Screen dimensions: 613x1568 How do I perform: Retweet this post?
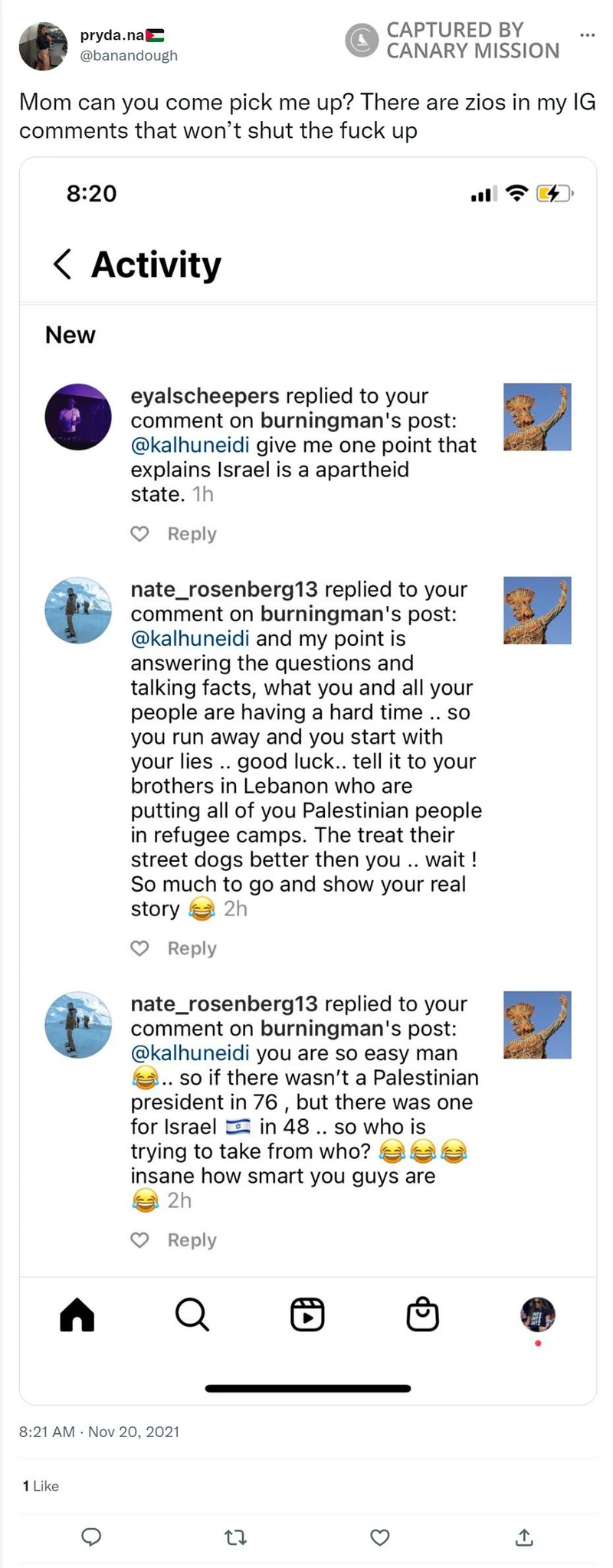point(235,1537)
